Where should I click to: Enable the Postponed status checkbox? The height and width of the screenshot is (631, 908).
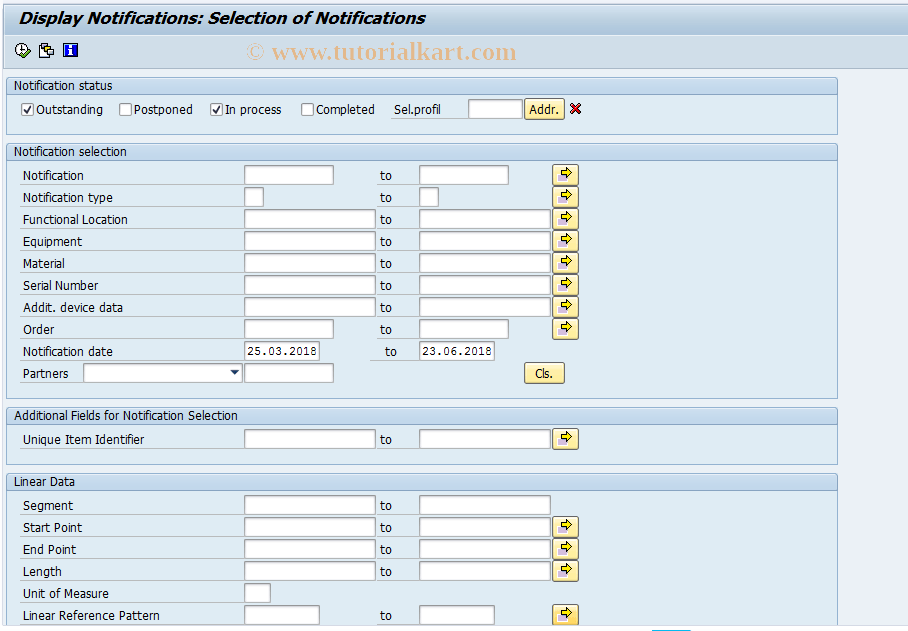point(127,109)
